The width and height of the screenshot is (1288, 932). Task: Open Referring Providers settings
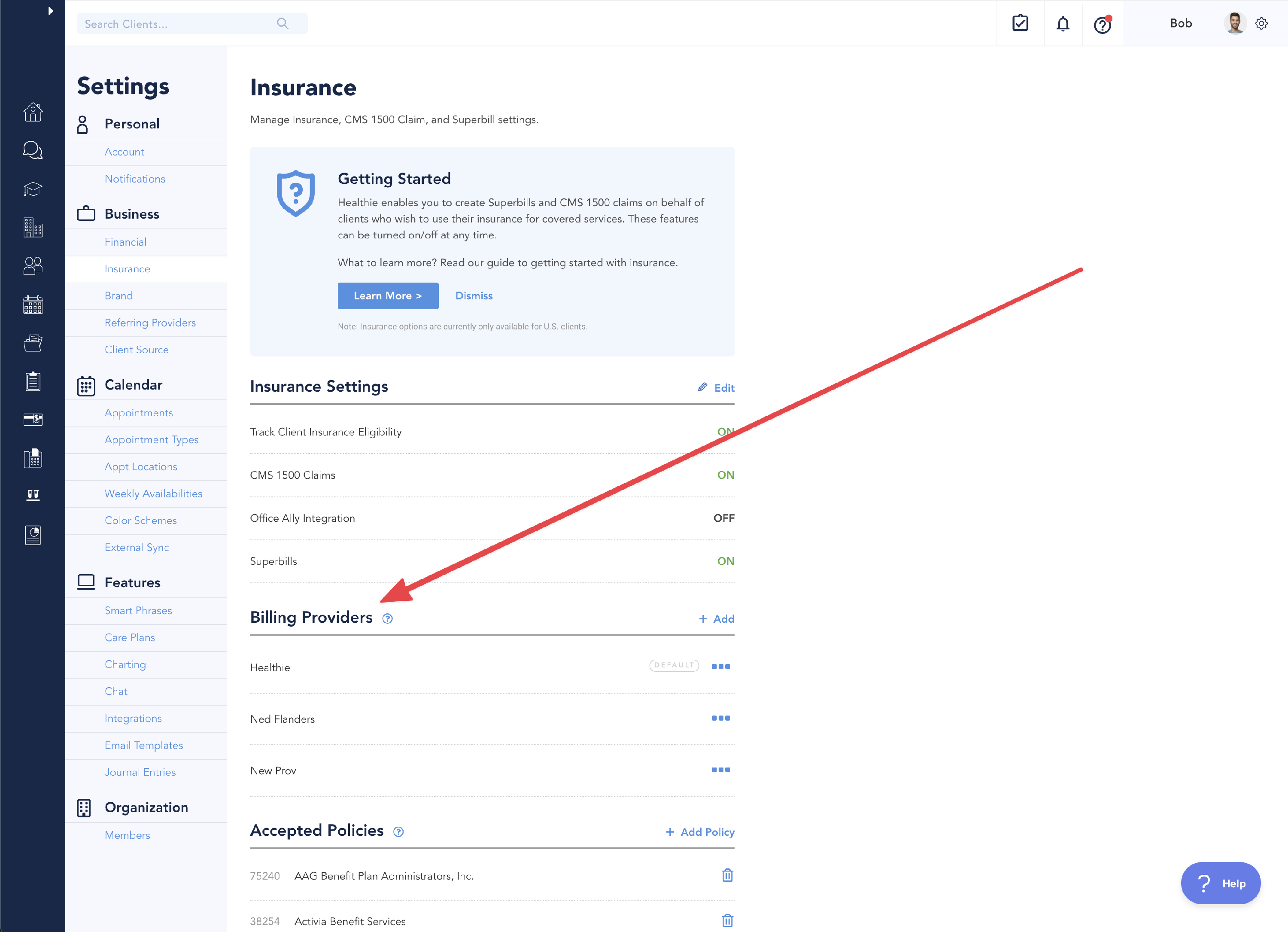[150, 323]
